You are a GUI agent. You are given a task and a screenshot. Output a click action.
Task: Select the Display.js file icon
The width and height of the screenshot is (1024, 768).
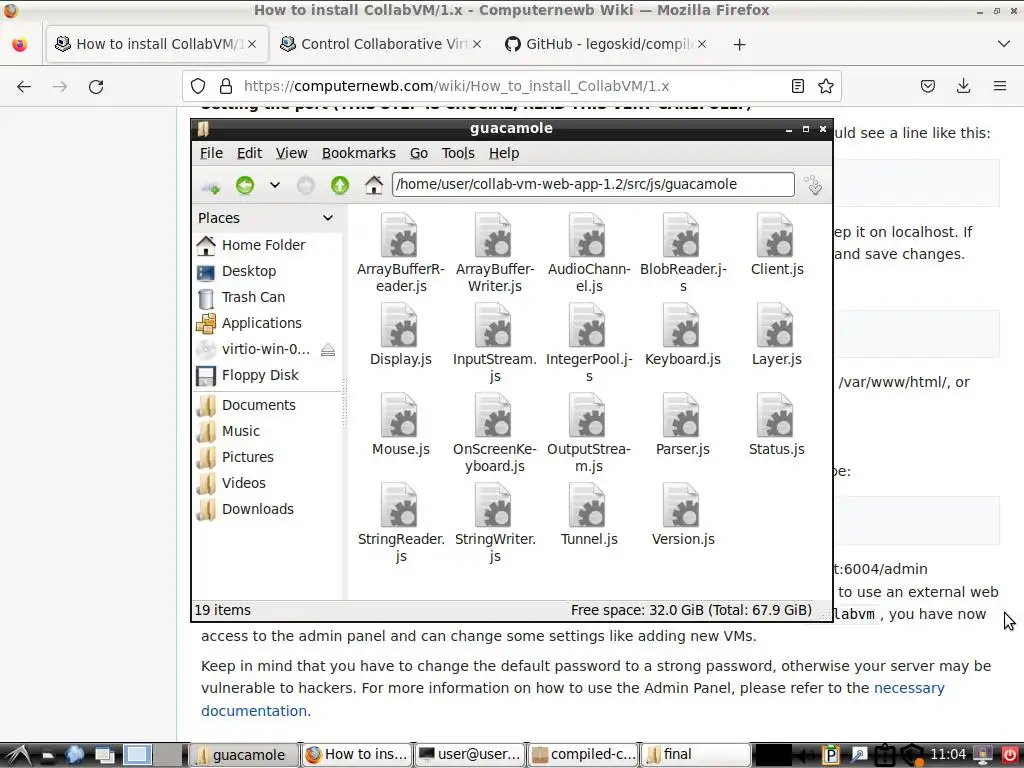tap(400, 326)
